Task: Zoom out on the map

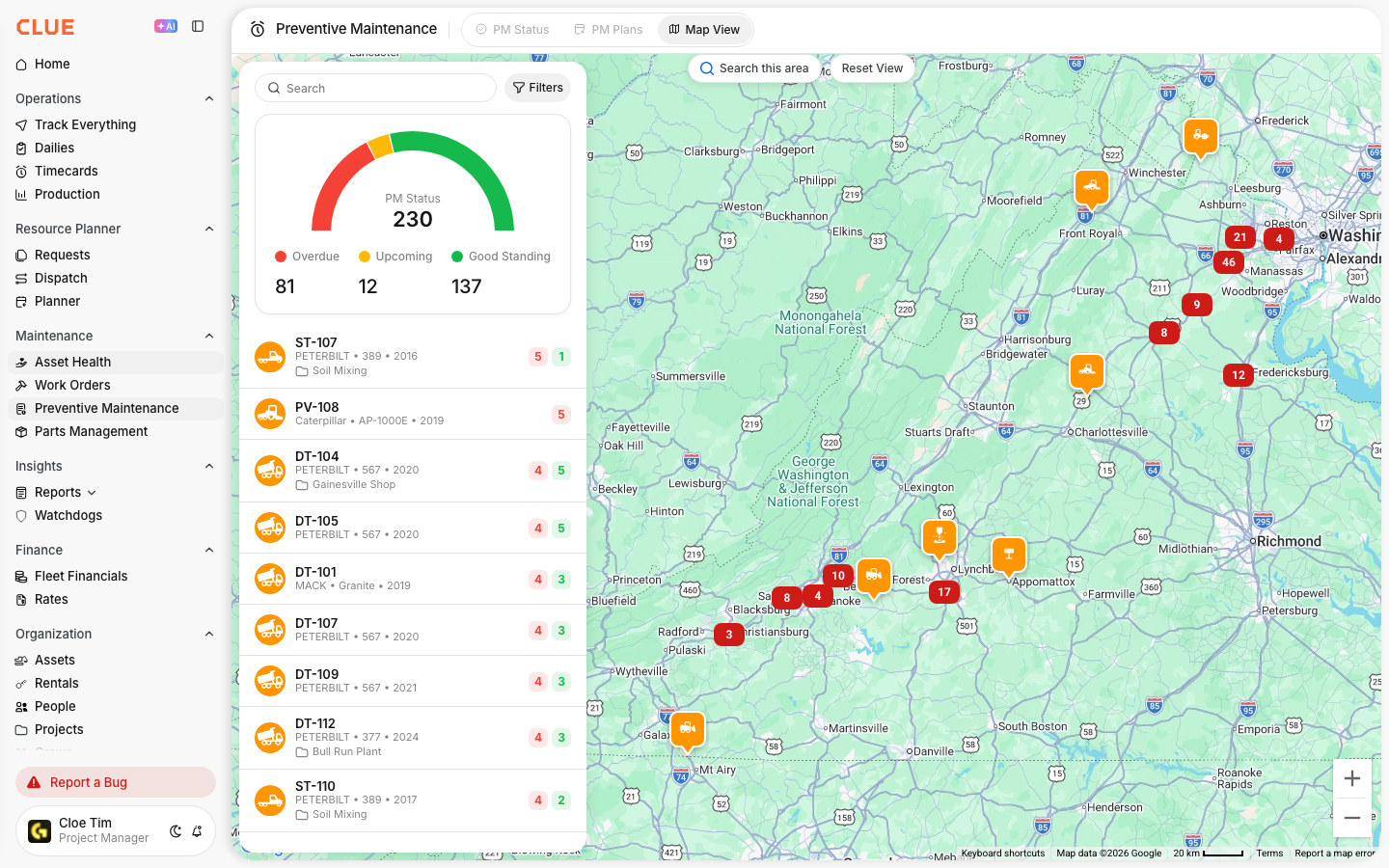Action: (x=1352, y=818)
